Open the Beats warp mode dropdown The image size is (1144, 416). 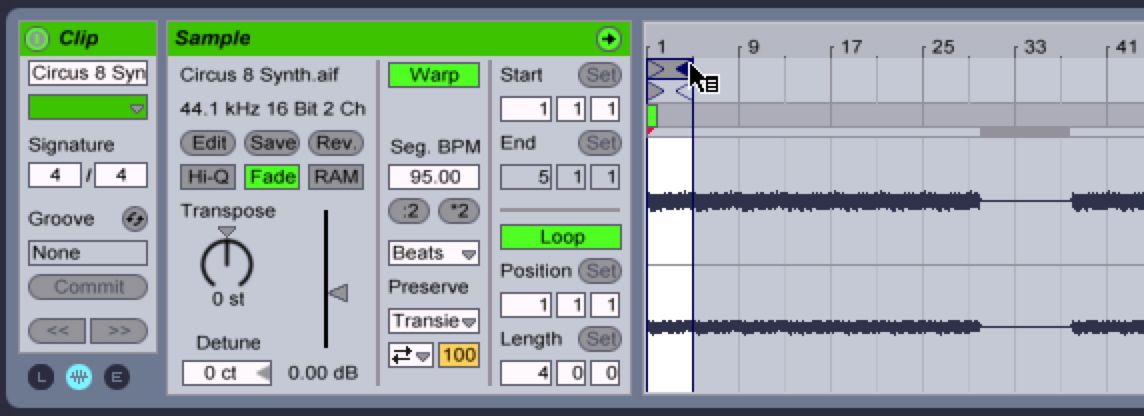click(x=434, y=253)
